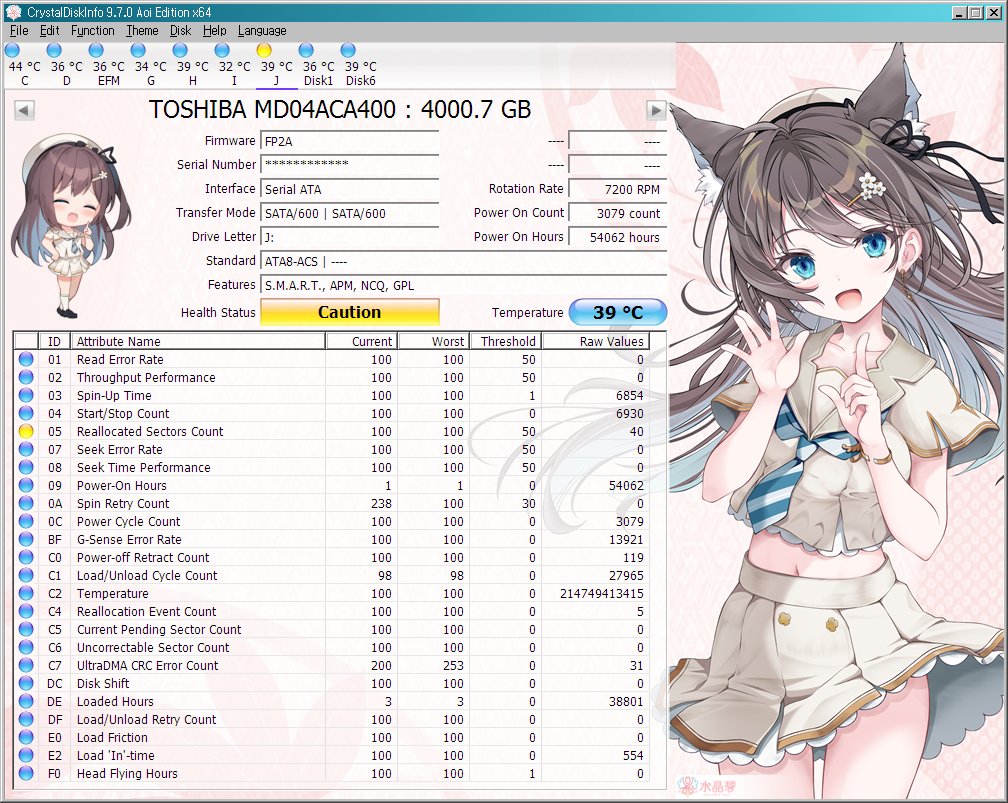Select the Load/Unload Cycle Count row name
1008x803 pixels.
pos(147,575)
